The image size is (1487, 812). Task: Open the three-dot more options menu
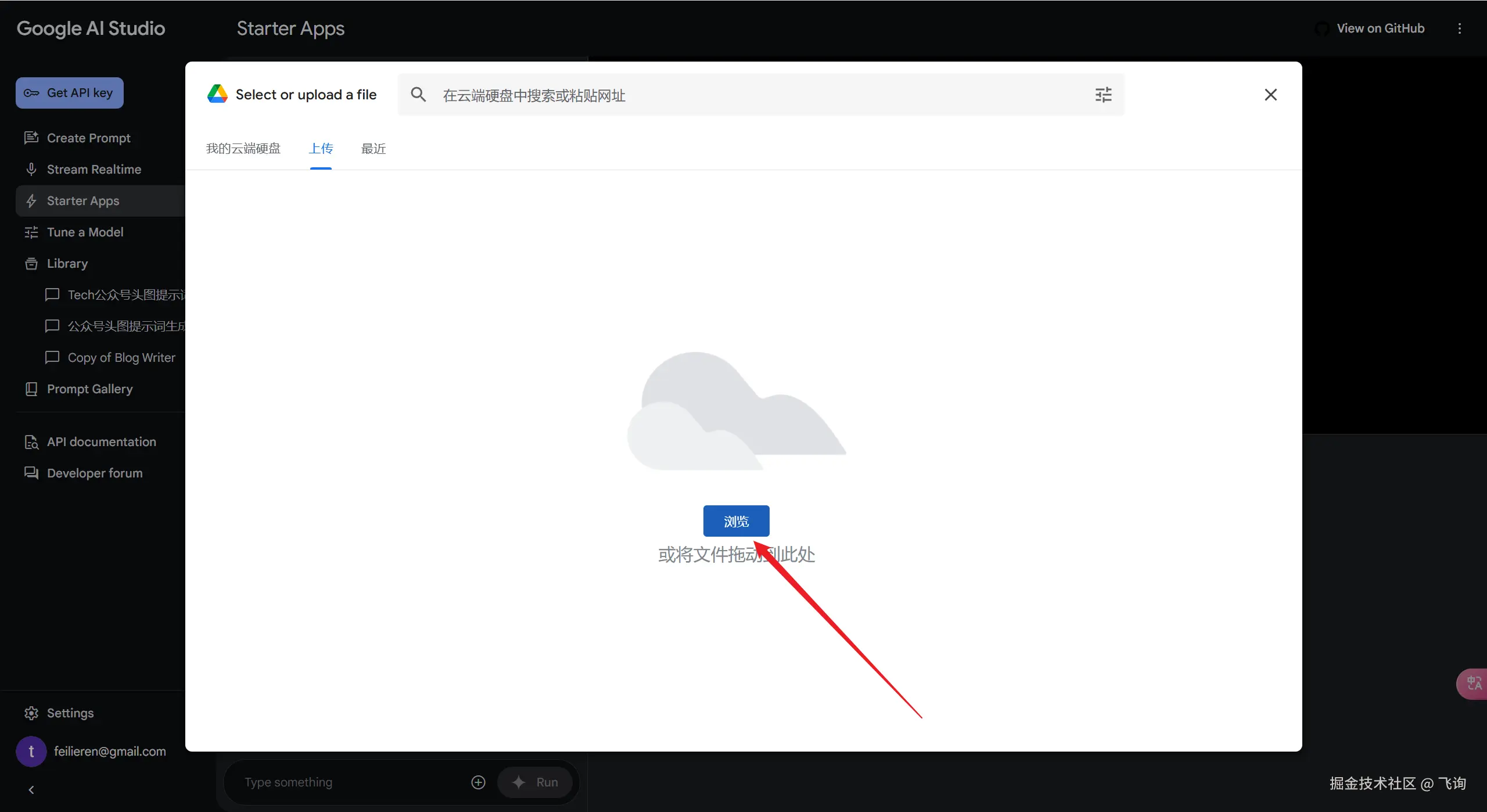click(1459, 28)
